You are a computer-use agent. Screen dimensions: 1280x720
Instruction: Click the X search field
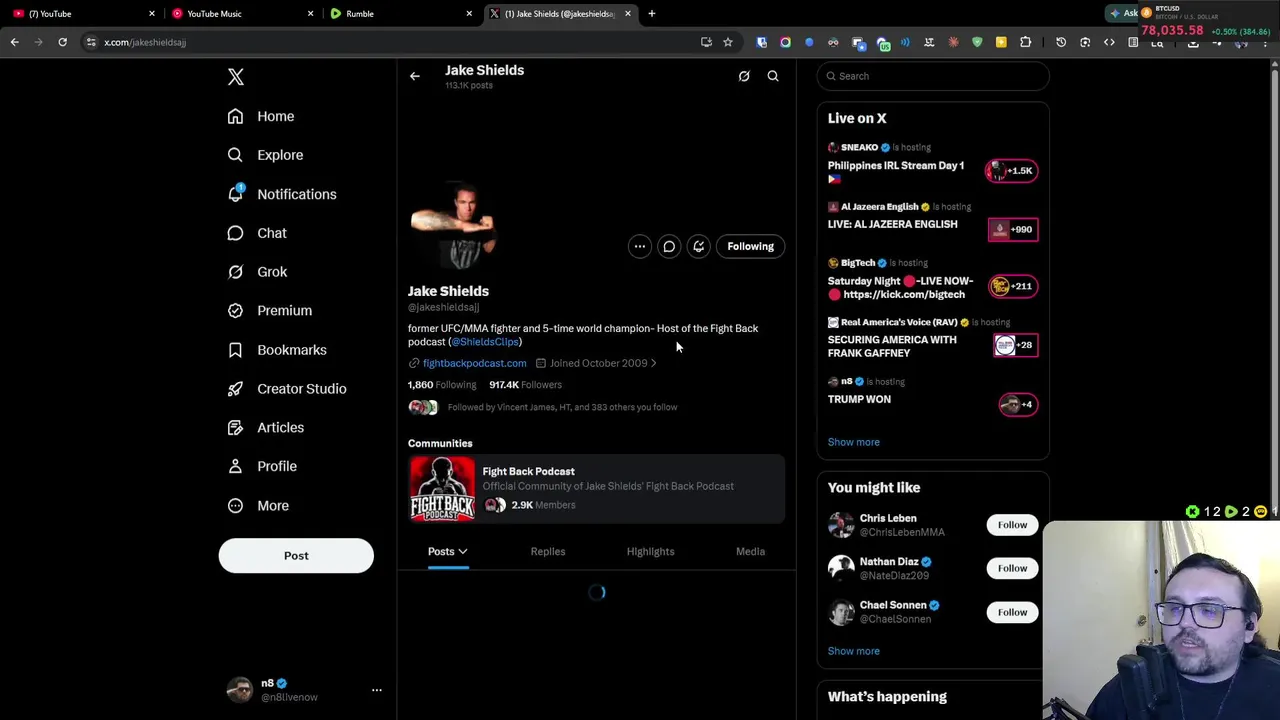tap(933, 76)
